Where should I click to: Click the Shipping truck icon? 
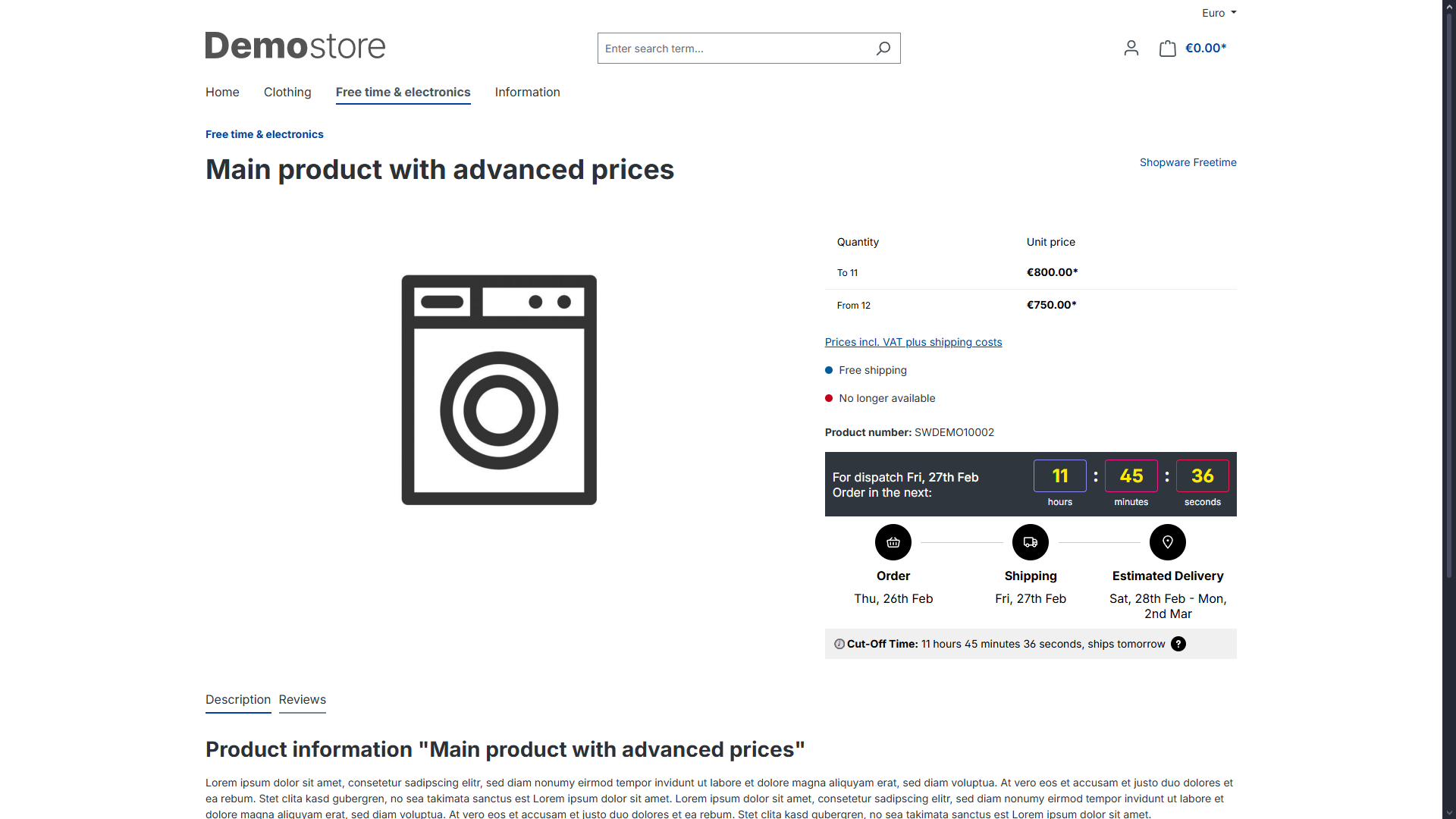click(1031, 542)
